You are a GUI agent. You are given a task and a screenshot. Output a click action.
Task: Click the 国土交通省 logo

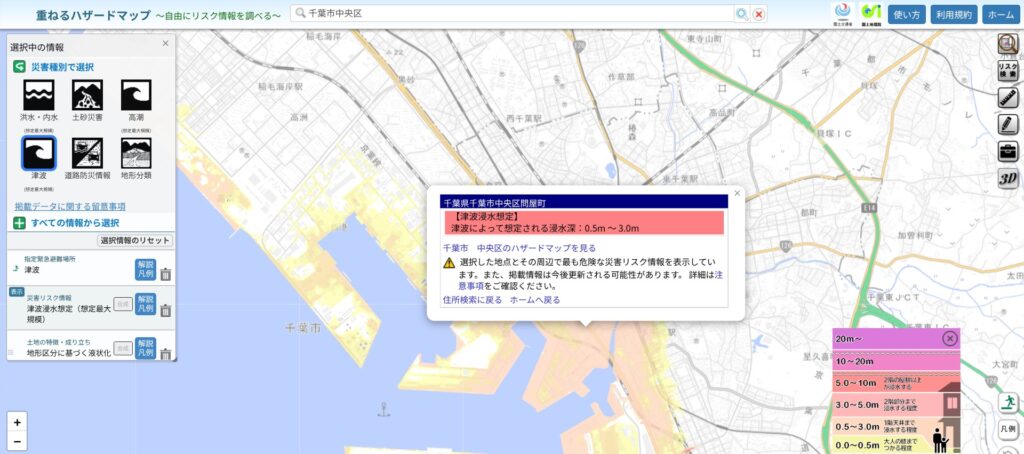[842, 14]
